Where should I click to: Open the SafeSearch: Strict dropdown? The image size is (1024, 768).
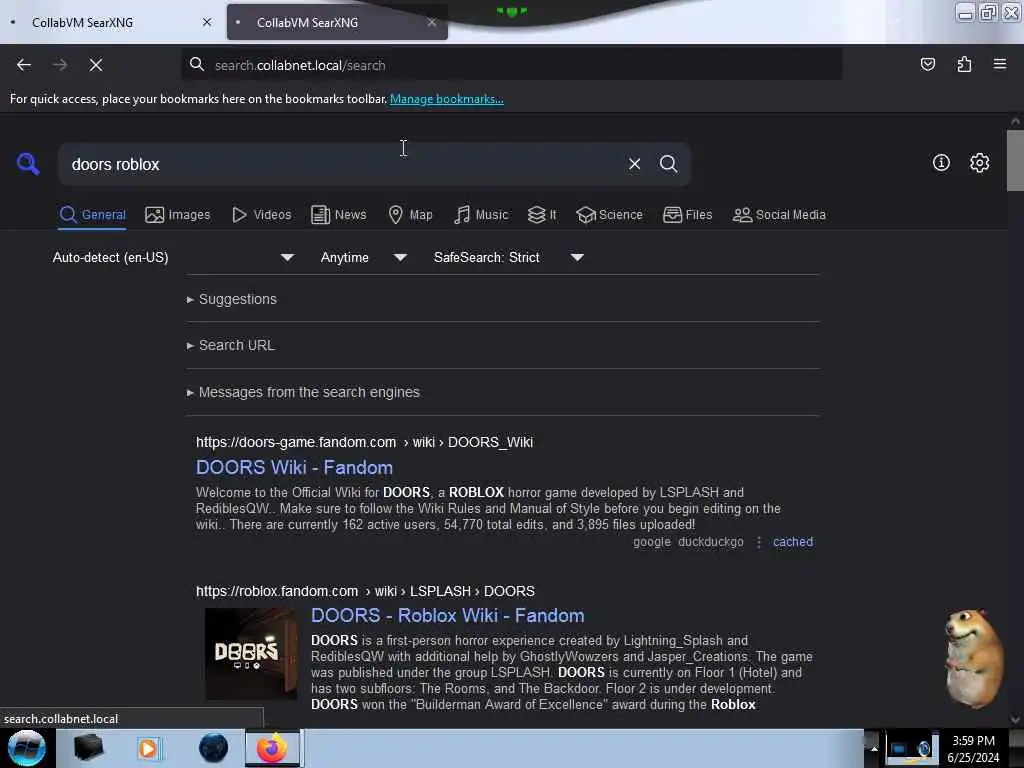(x=509, y=257)
